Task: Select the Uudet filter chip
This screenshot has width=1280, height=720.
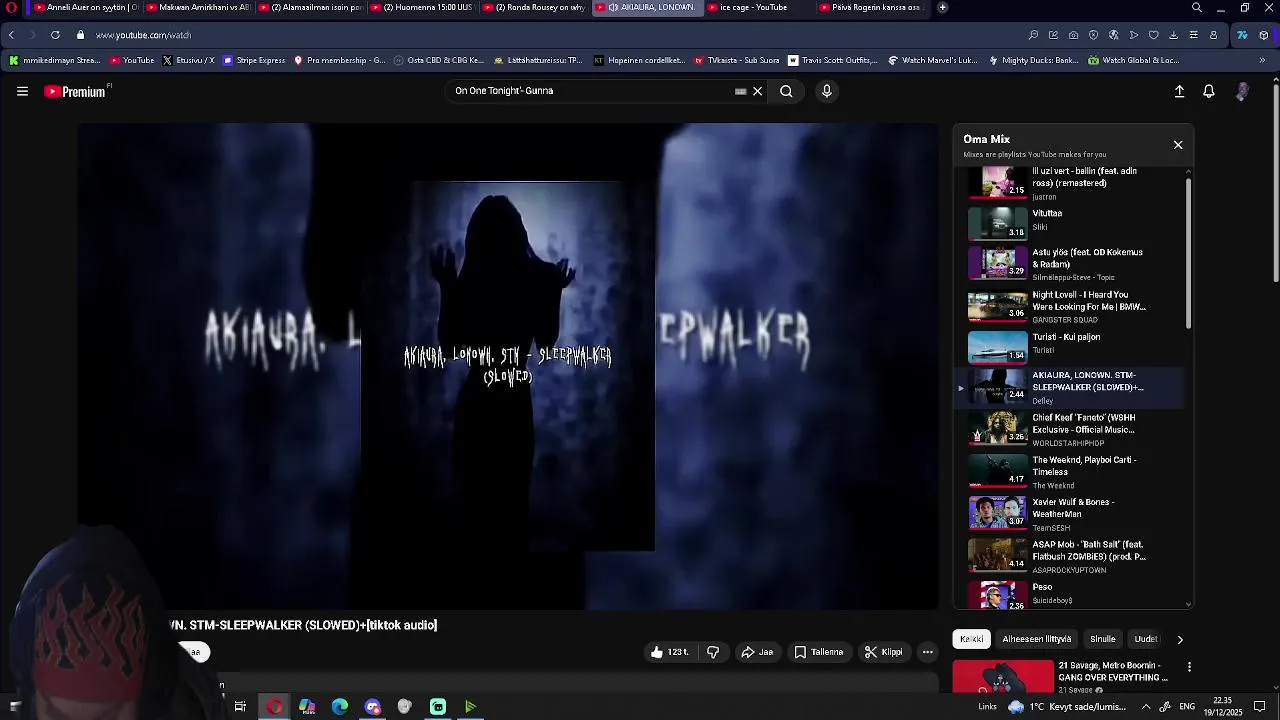Action: 1146,639
